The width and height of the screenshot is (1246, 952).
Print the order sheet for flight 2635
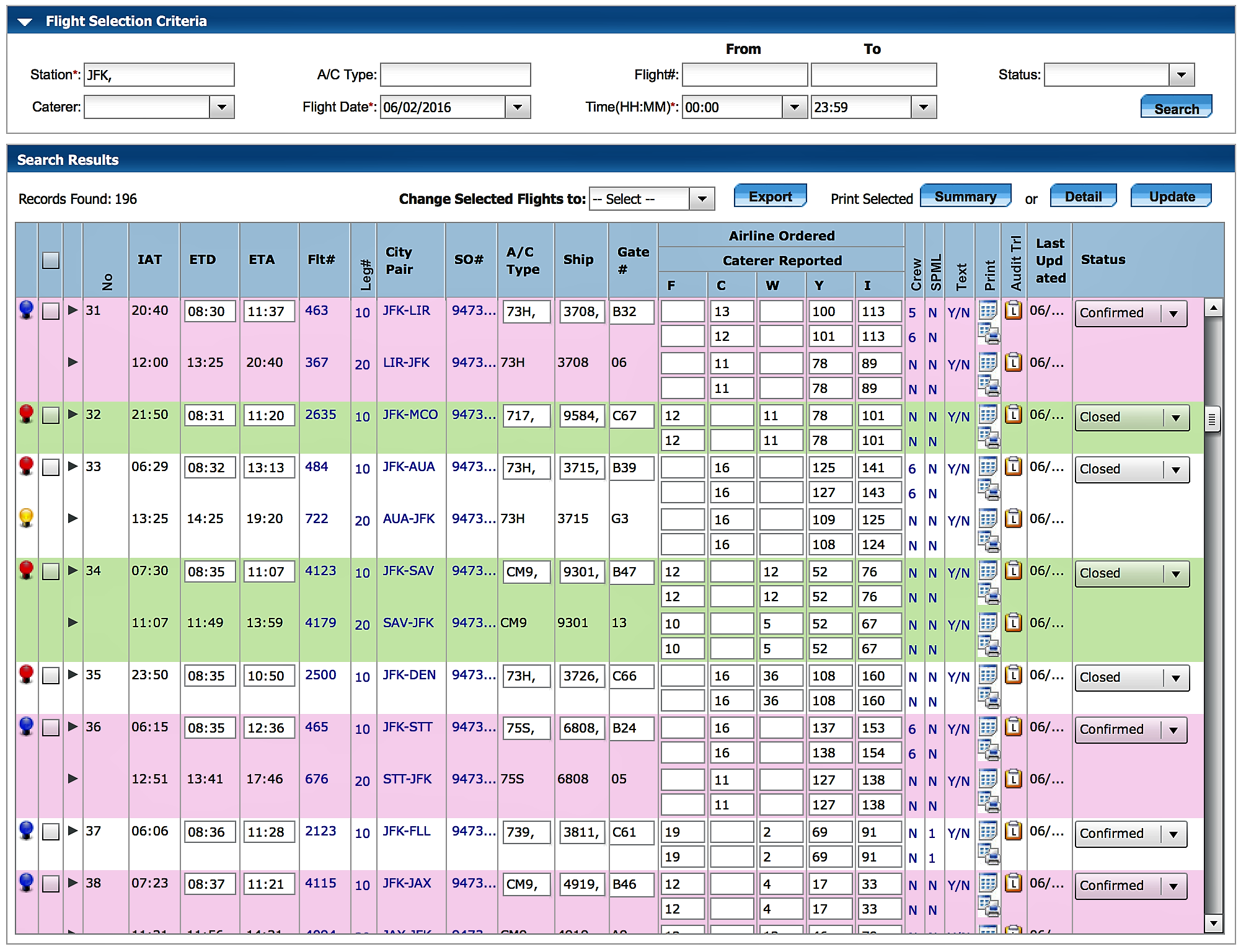(x=988, y=413)
